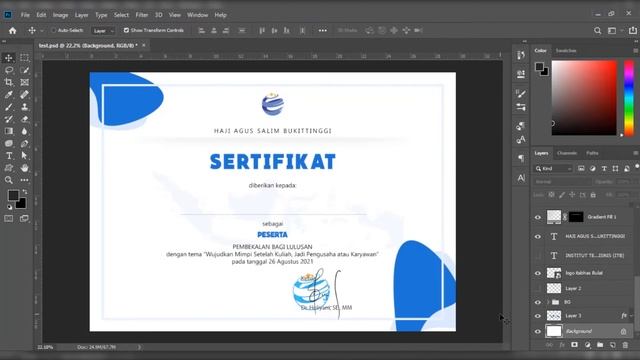Screen dimensions: 640x360
Task: Select the Horizontal Type tool
Action: coord(9,156)
